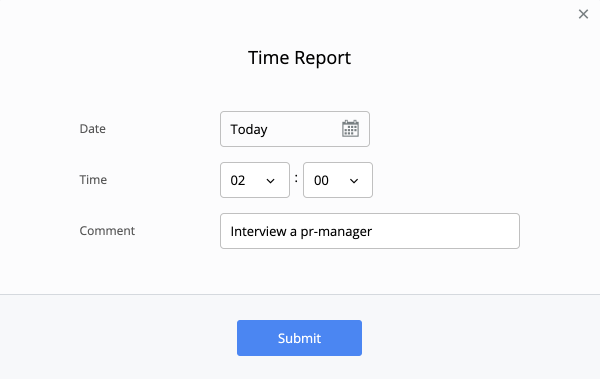Focus the Comment input field
The image size is (600, 379).
pyautogui.click(x=370, y=231)
